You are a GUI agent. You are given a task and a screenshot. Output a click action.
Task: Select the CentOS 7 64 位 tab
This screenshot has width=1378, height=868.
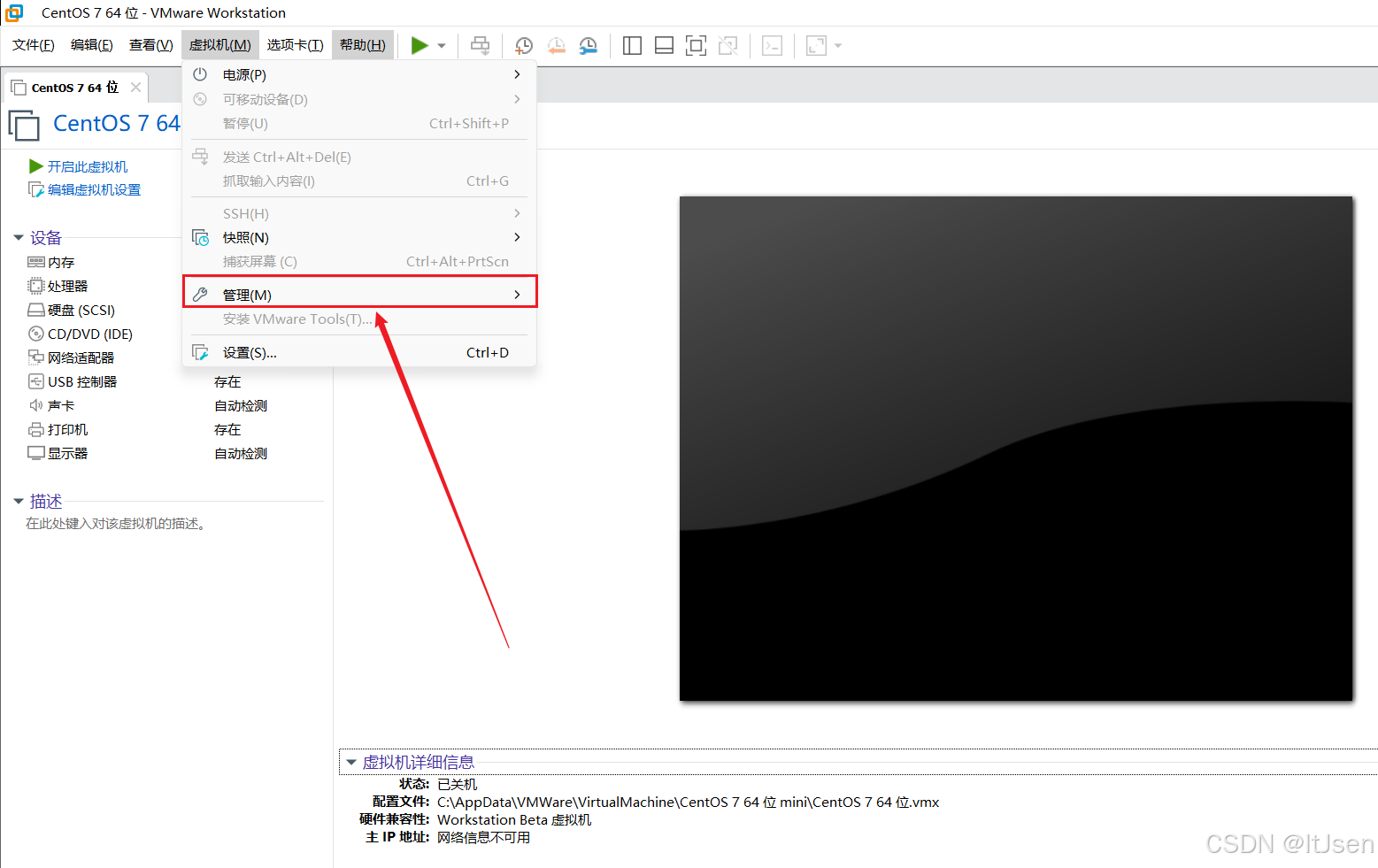[74, 88]
